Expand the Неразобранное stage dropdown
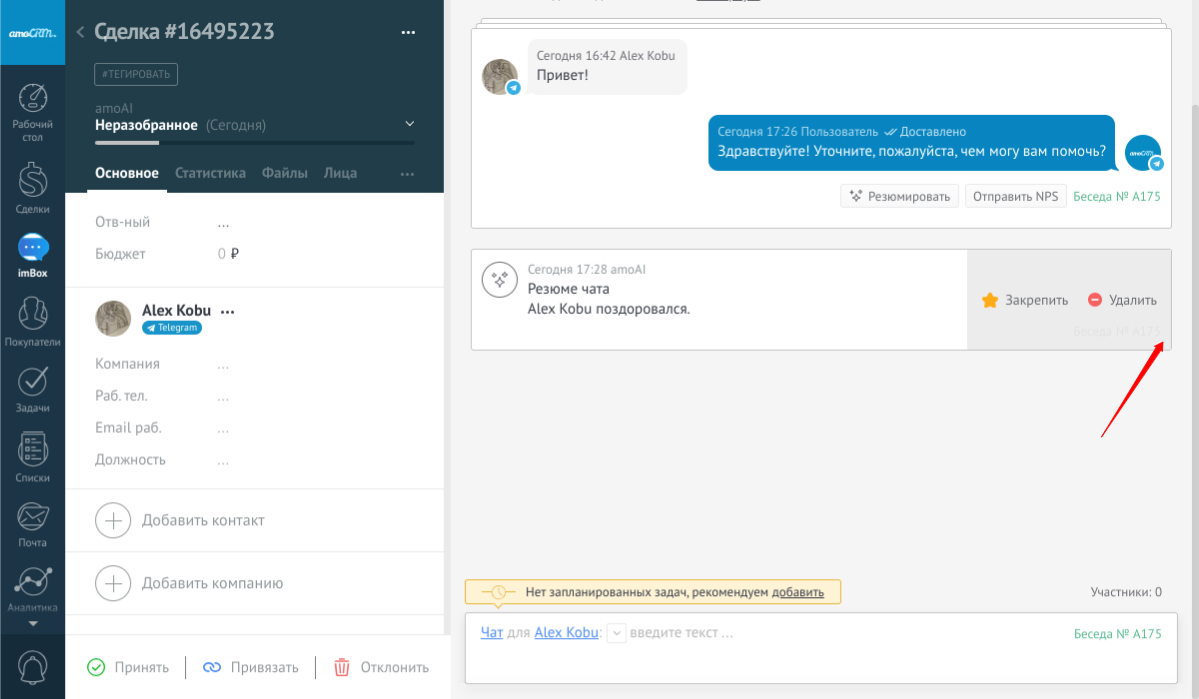1199x699 pixels. pos(409,124)
